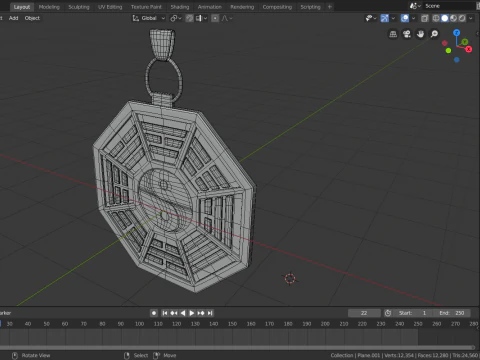Expand gizmo options arrow
The image size is (480, 360).
click(x=393, y=18)
